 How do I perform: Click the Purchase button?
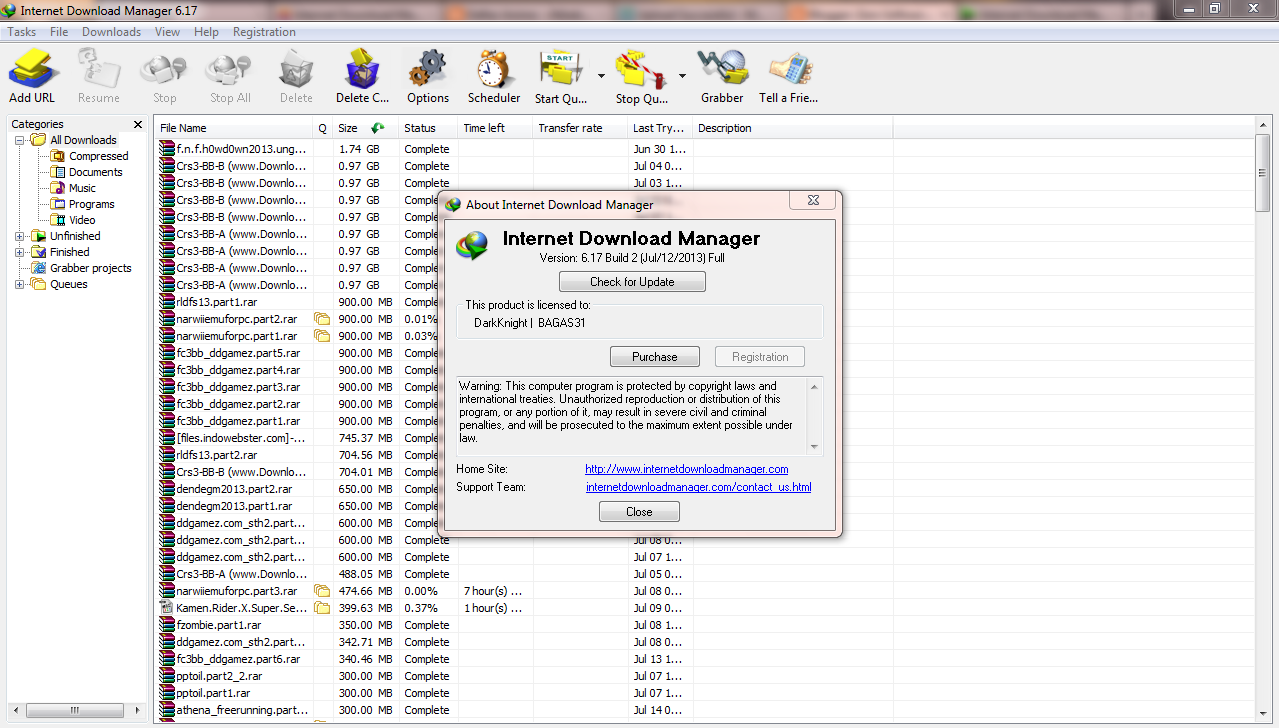(655, 357)
